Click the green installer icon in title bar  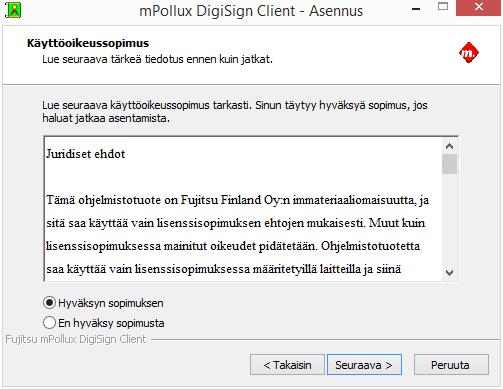pyautogui.click(x=13, y=10)
